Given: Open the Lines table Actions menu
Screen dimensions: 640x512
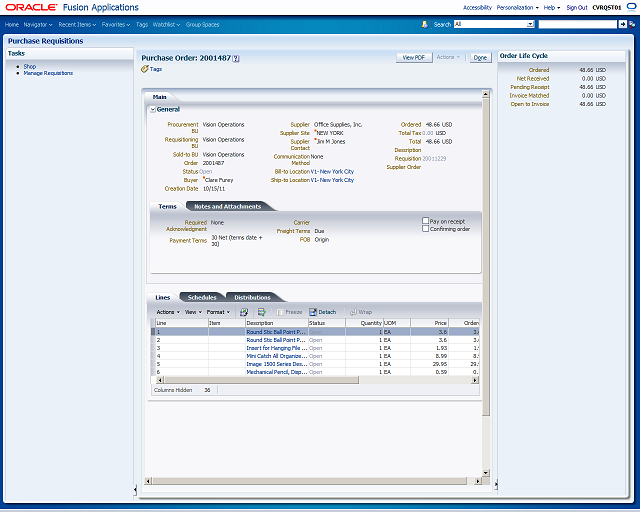Looking at the screenshot, I should (168, 312).
